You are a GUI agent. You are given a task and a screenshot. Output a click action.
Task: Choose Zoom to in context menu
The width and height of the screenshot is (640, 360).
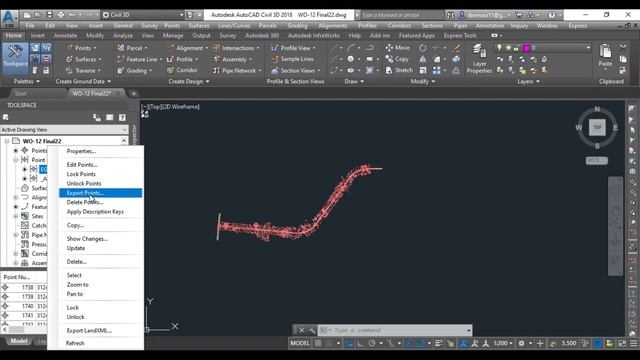click(78, 284)
